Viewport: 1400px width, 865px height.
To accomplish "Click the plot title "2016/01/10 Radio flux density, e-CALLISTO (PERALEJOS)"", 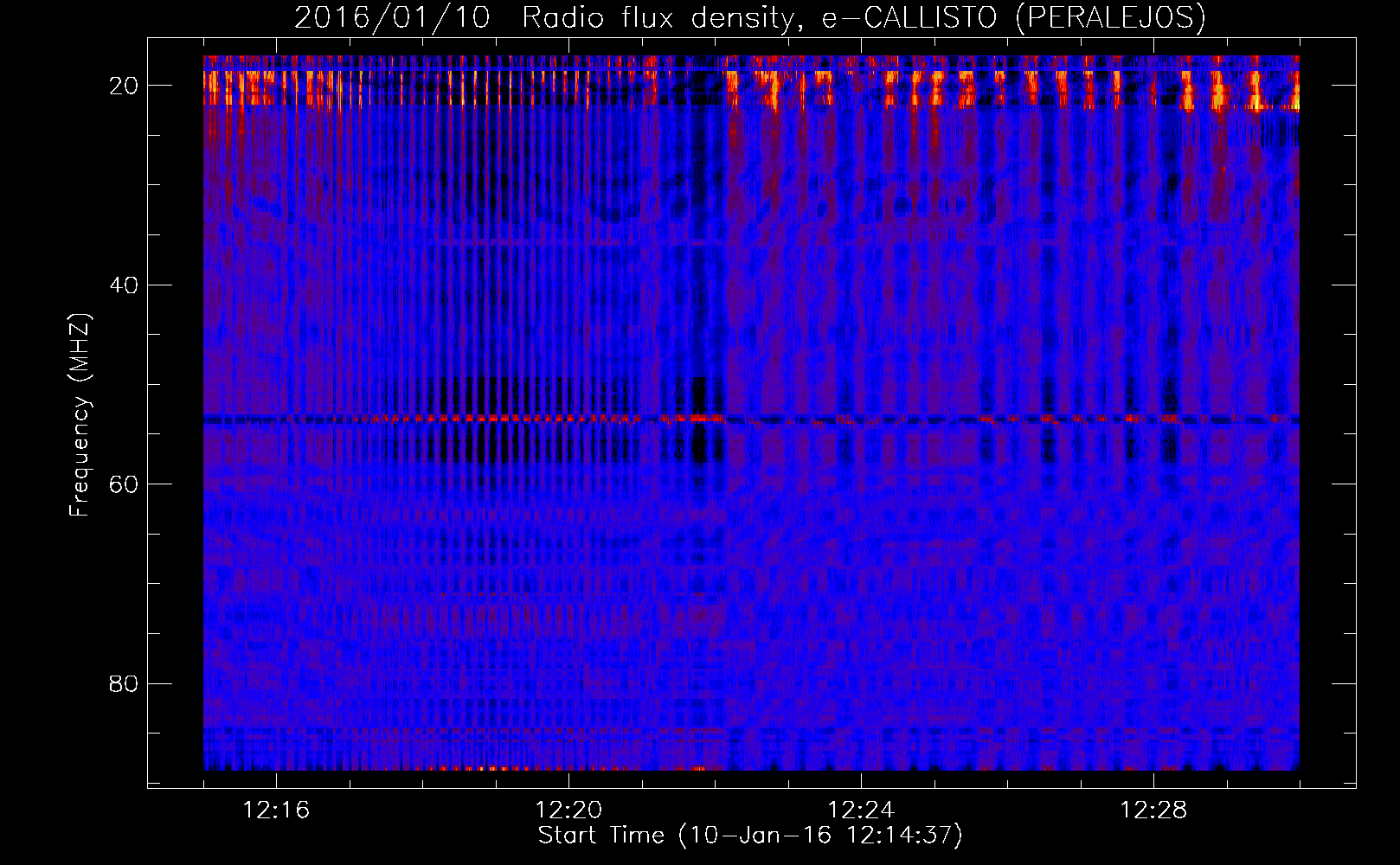I will (749, 17).
